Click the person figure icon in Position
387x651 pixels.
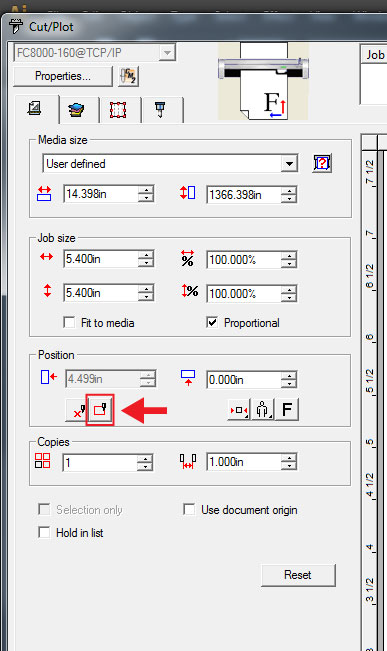pyautogui.click(x=262, y=410)
